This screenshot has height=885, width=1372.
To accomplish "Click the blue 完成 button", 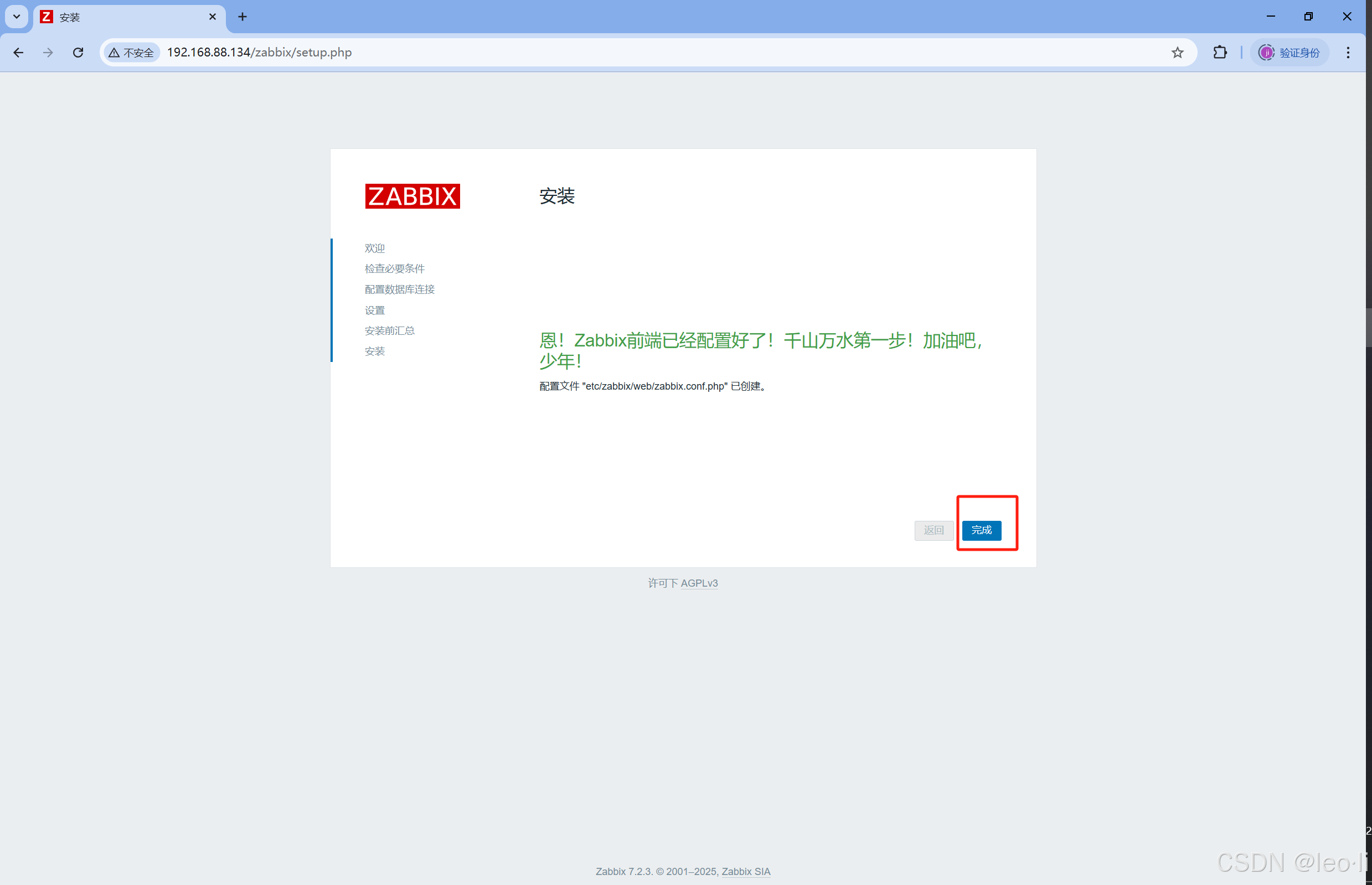I will coord(981,530).
